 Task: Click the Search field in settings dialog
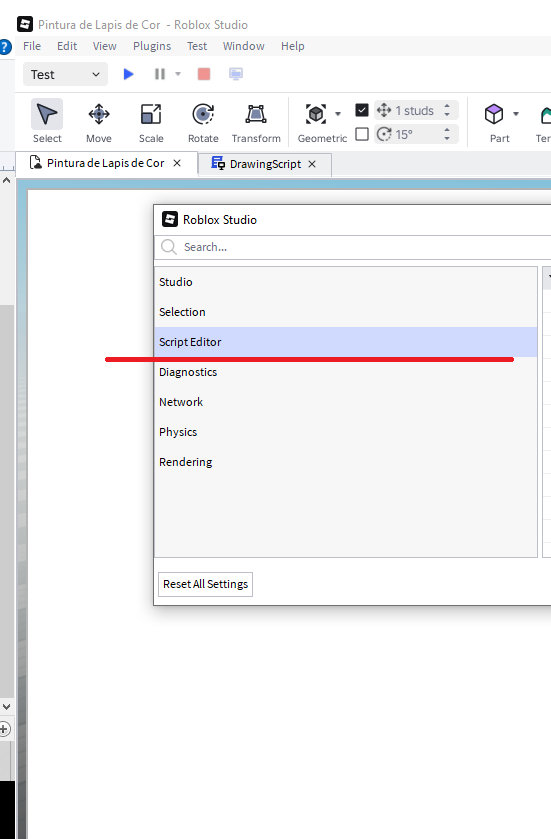point(353,247)
